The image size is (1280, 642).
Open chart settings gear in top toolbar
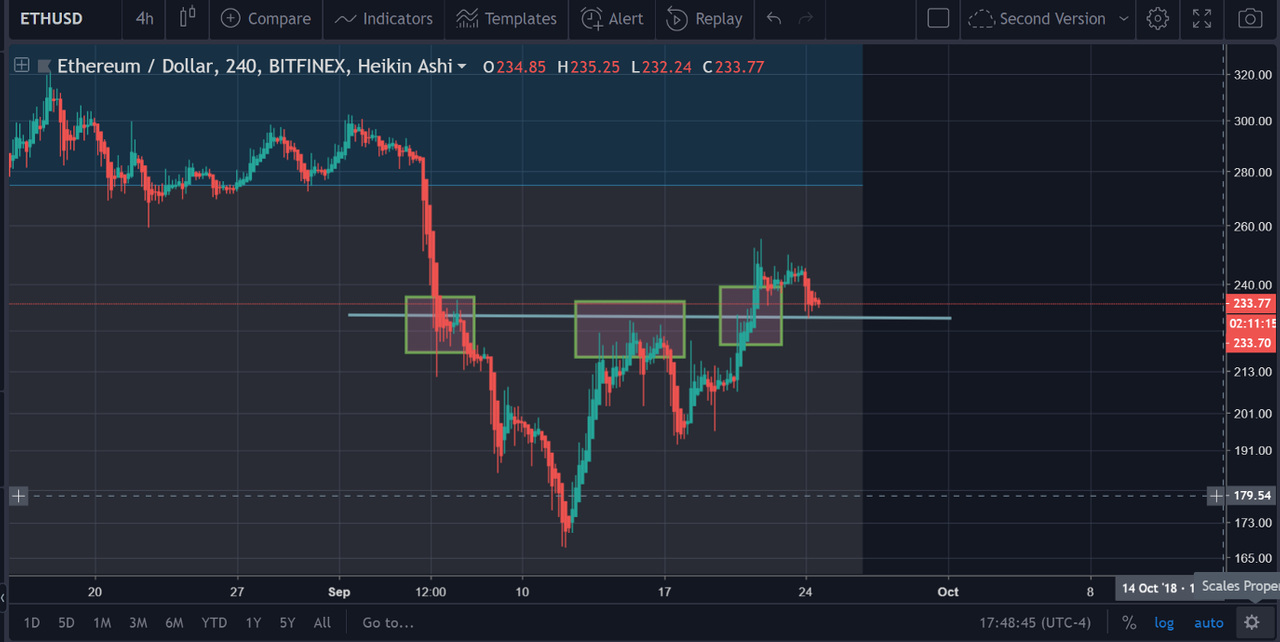(x=1158, y=18)
